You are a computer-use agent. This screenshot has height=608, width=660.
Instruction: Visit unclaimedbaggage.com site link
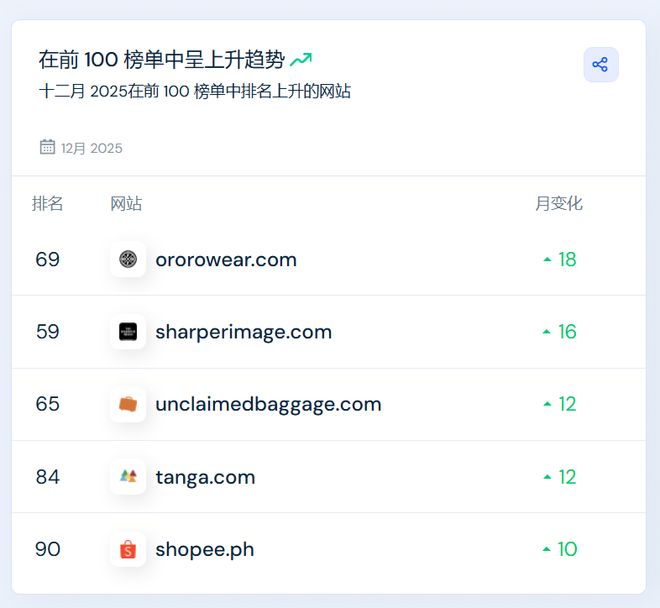269,405
